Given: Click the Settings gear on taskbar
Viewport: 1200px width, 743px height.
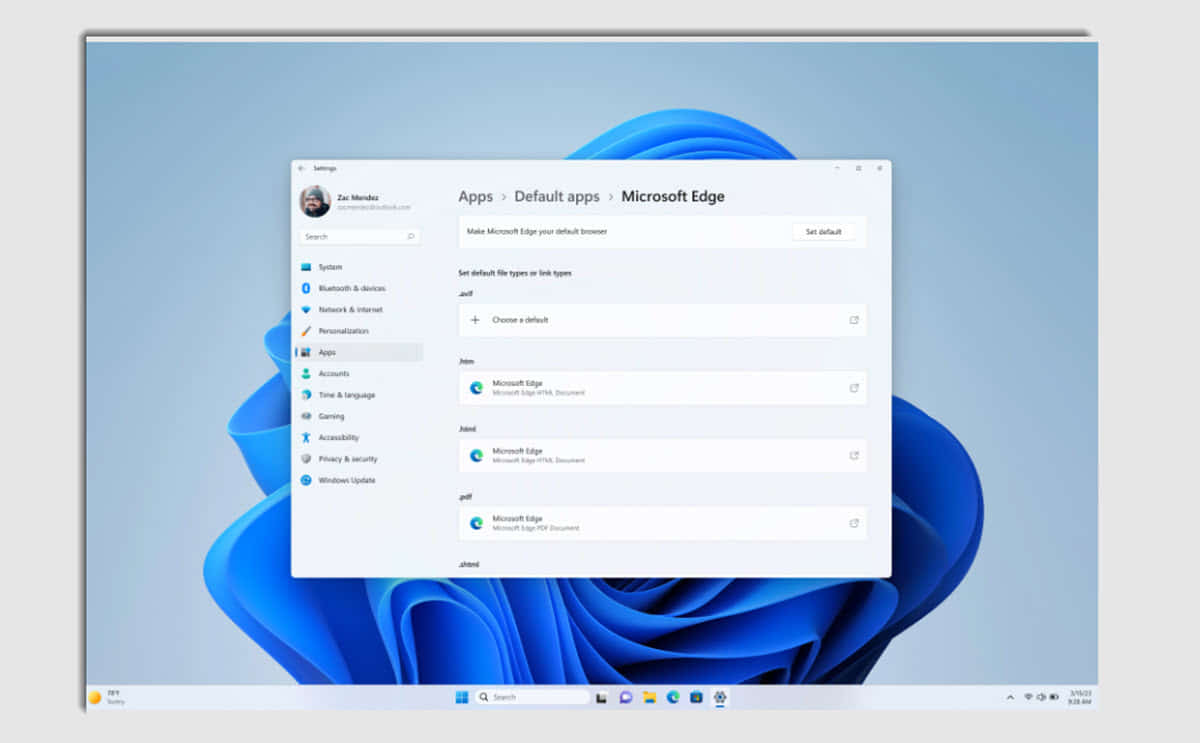Looking at the screenshot, I should click(x=720, y=697).
